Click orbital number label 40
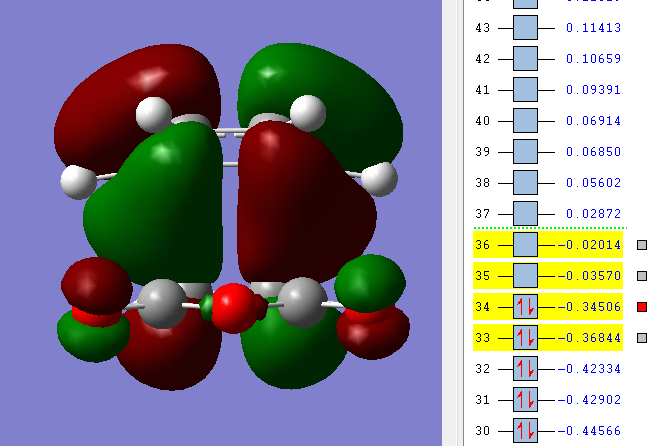Image resolution: width=651 pixels, height=446 pixels. (x=482, y=121)
